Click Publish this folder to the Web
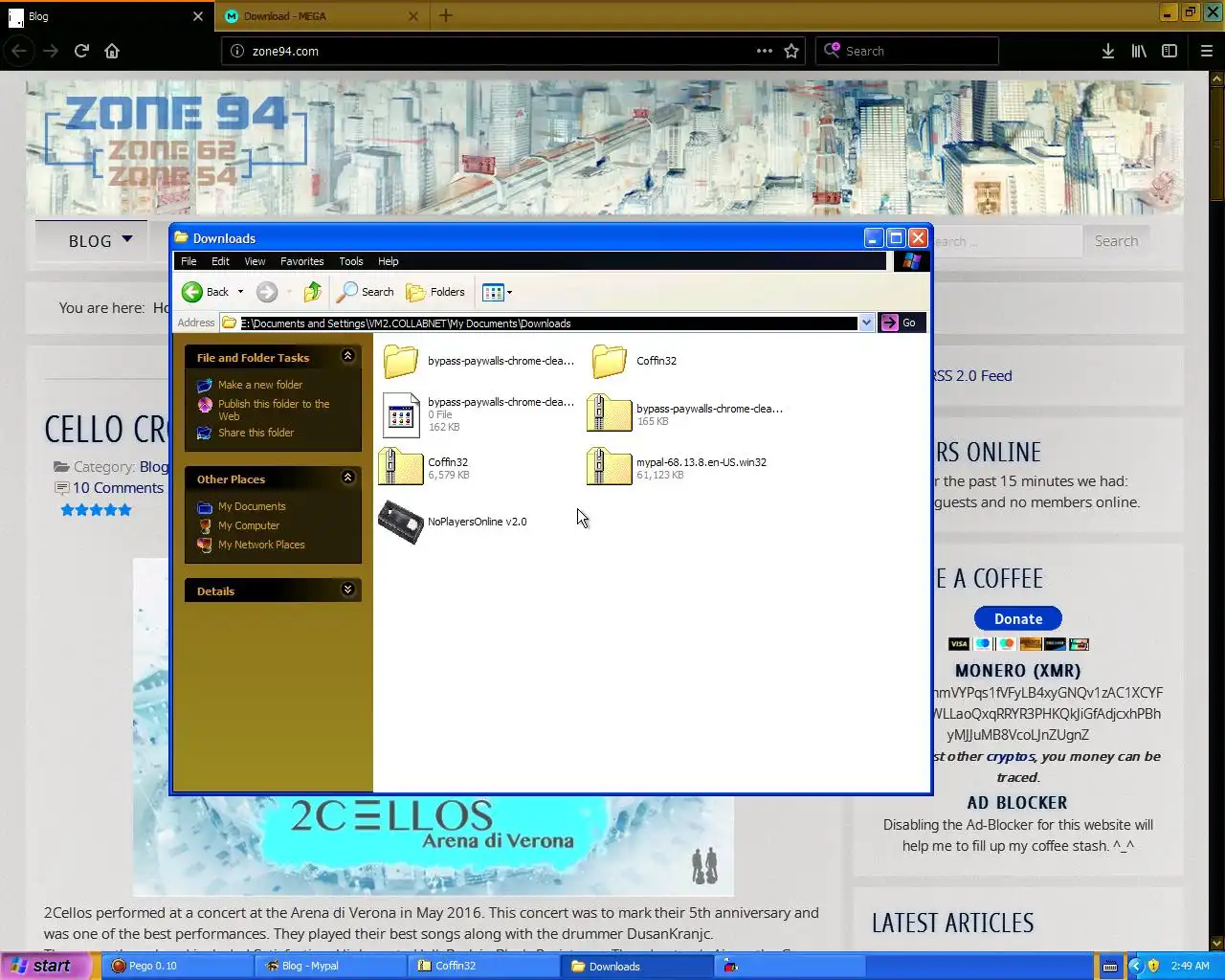 click(274, 410)
